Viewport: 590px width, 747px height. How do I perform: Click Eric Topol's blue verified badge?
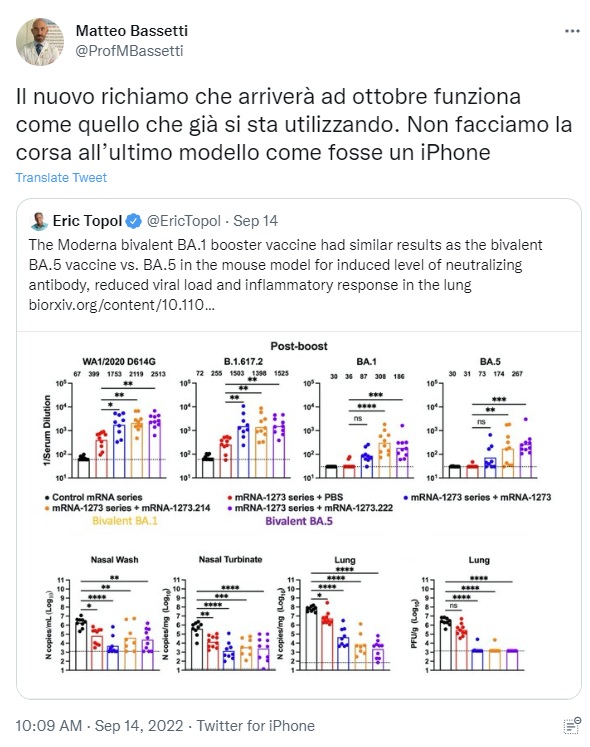point(134,221)
